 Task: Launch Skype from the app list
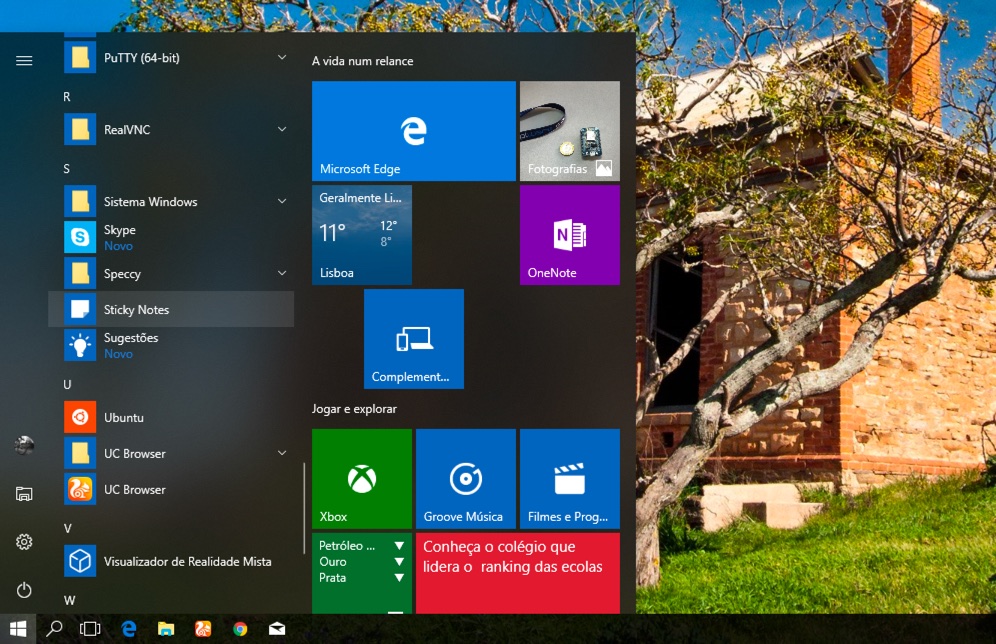point(171,237)
